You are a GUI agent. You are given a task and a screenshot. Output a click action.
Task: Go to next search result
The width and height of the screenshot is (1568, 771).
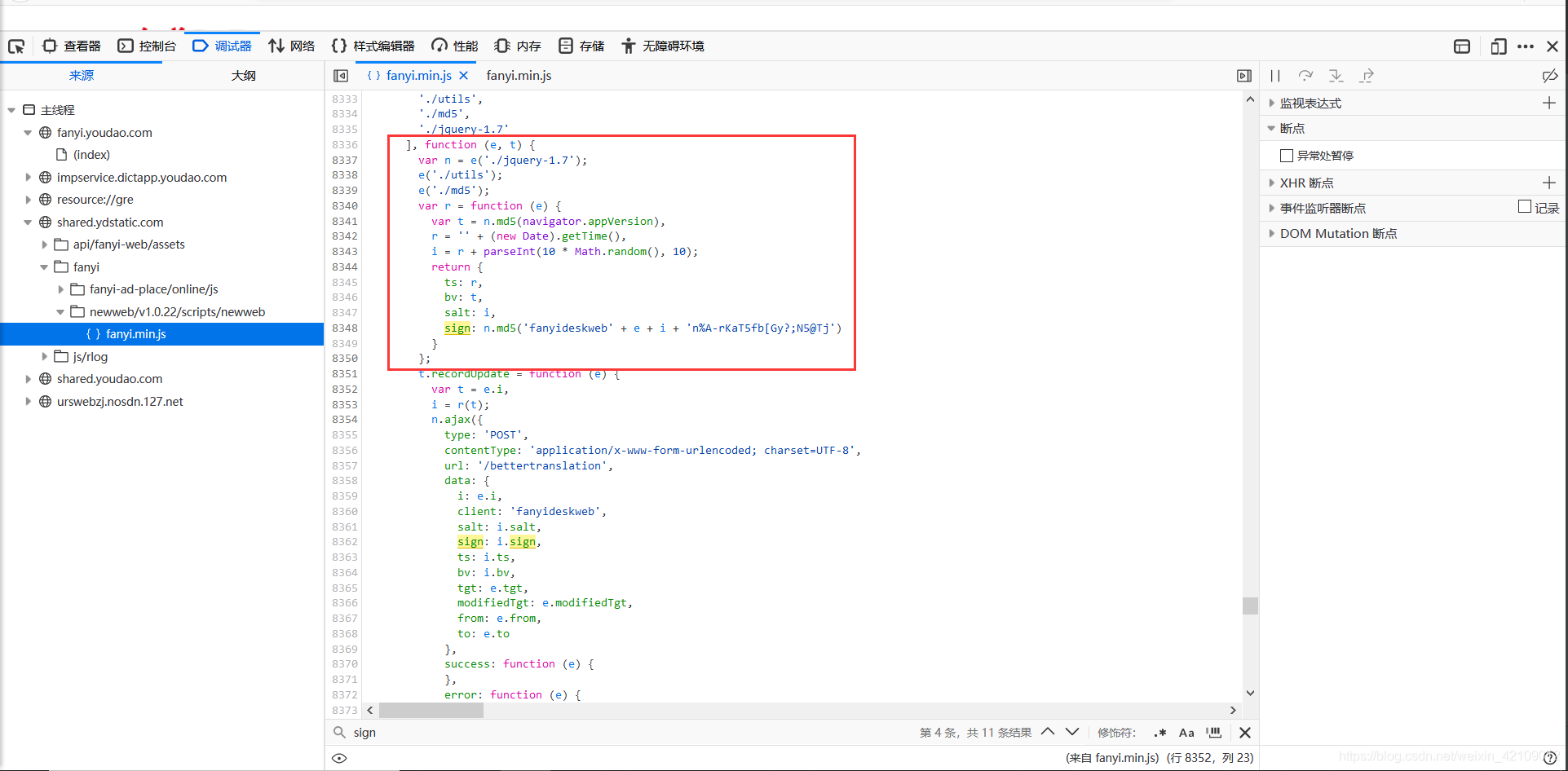click(1072, 732)
